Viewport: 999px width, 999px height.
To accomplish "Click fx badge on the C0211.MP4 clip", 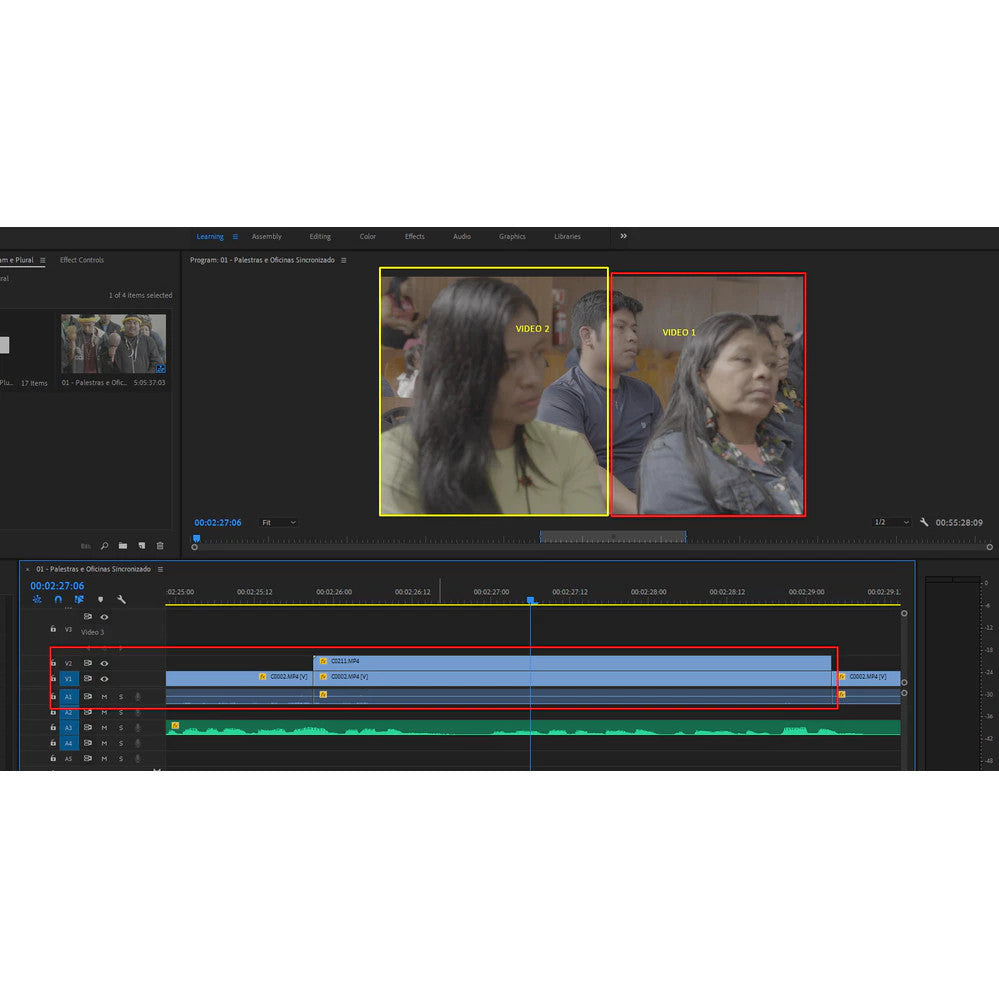I will (323, 661).
